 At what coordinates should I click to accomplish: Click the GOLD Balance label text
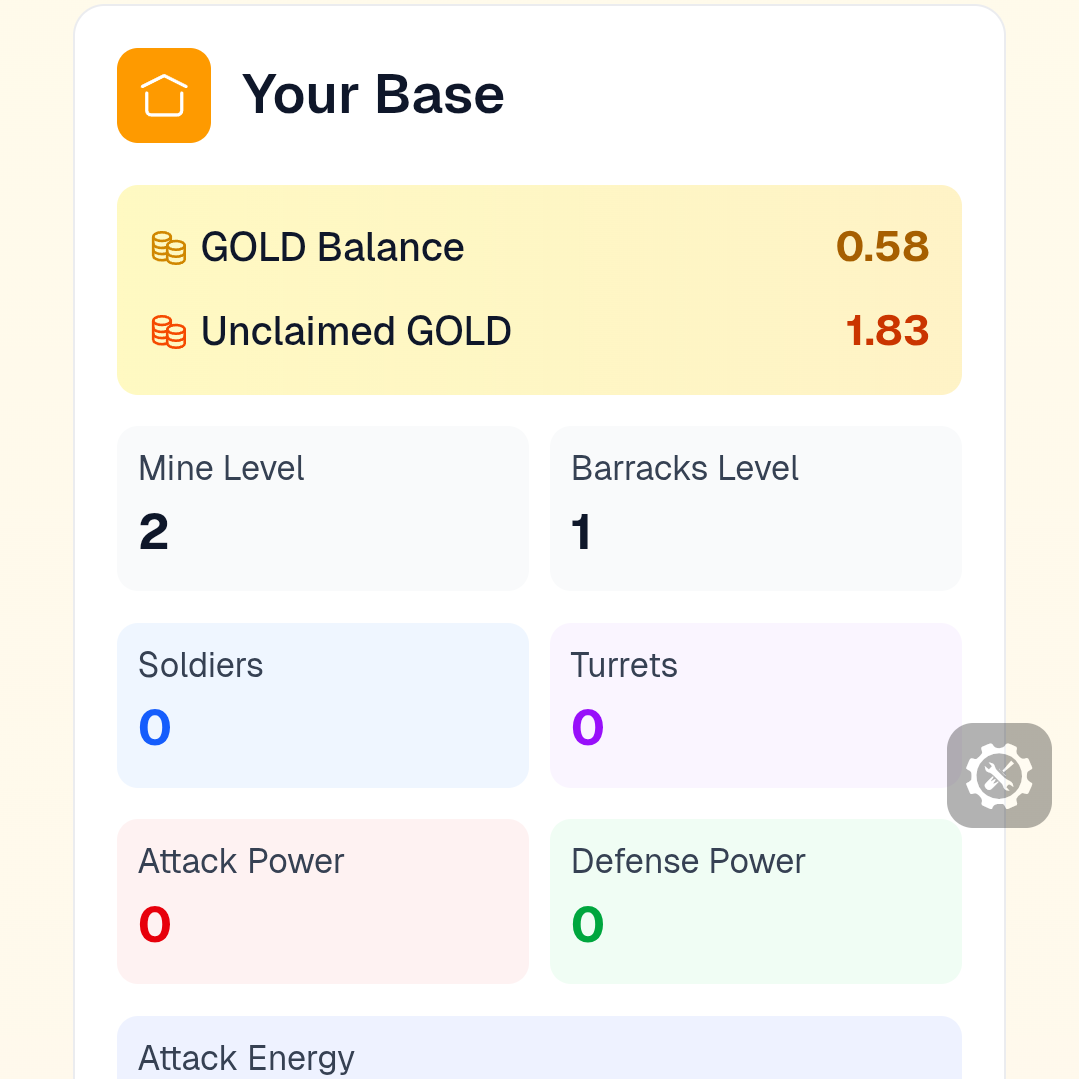pos(332,248)
